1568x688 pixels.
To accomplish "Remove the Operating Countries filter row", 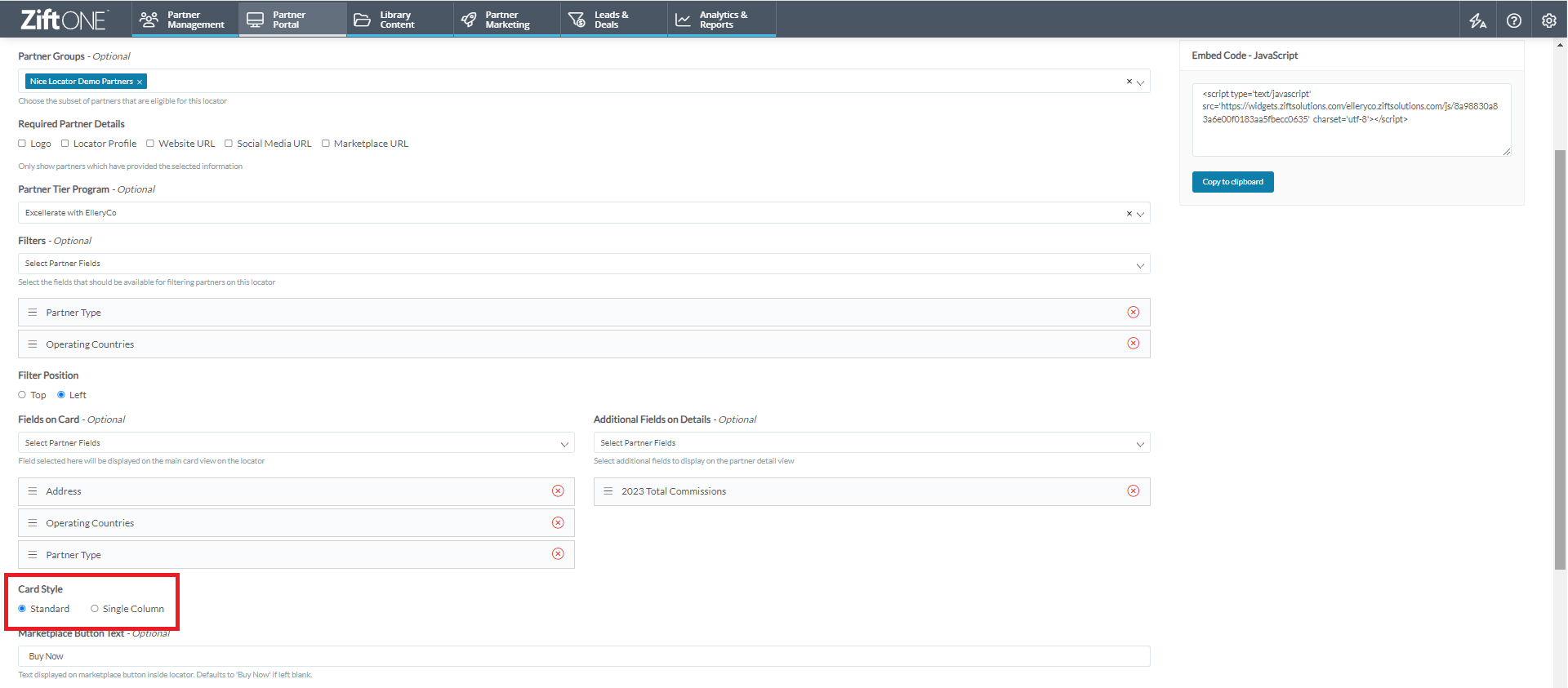I will tap(1134, 344).
